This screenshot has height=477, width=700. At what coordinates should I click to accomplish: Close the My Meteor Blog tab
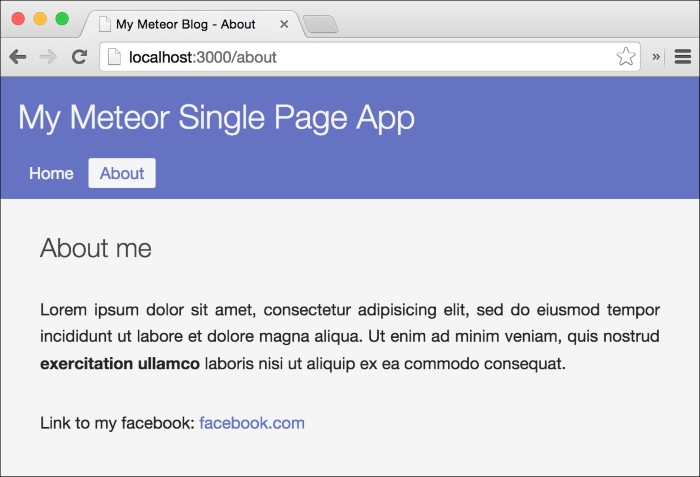(284, 24)
